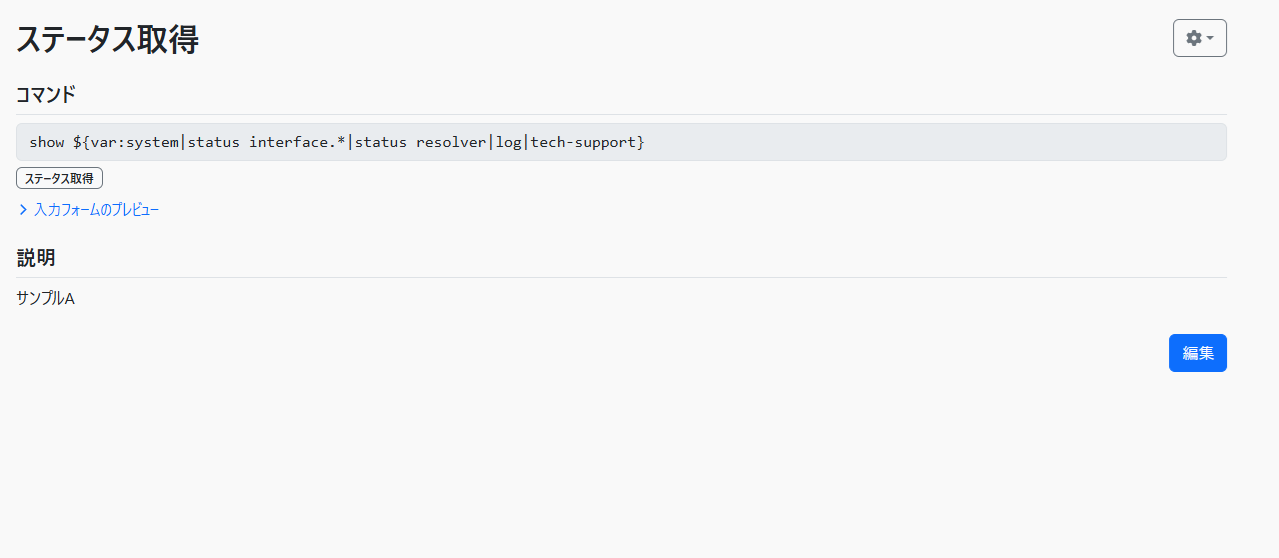Click the ステータス取得 page title heading
Image resolution: width=1279 pixels, height=558 pixels.
107,40
